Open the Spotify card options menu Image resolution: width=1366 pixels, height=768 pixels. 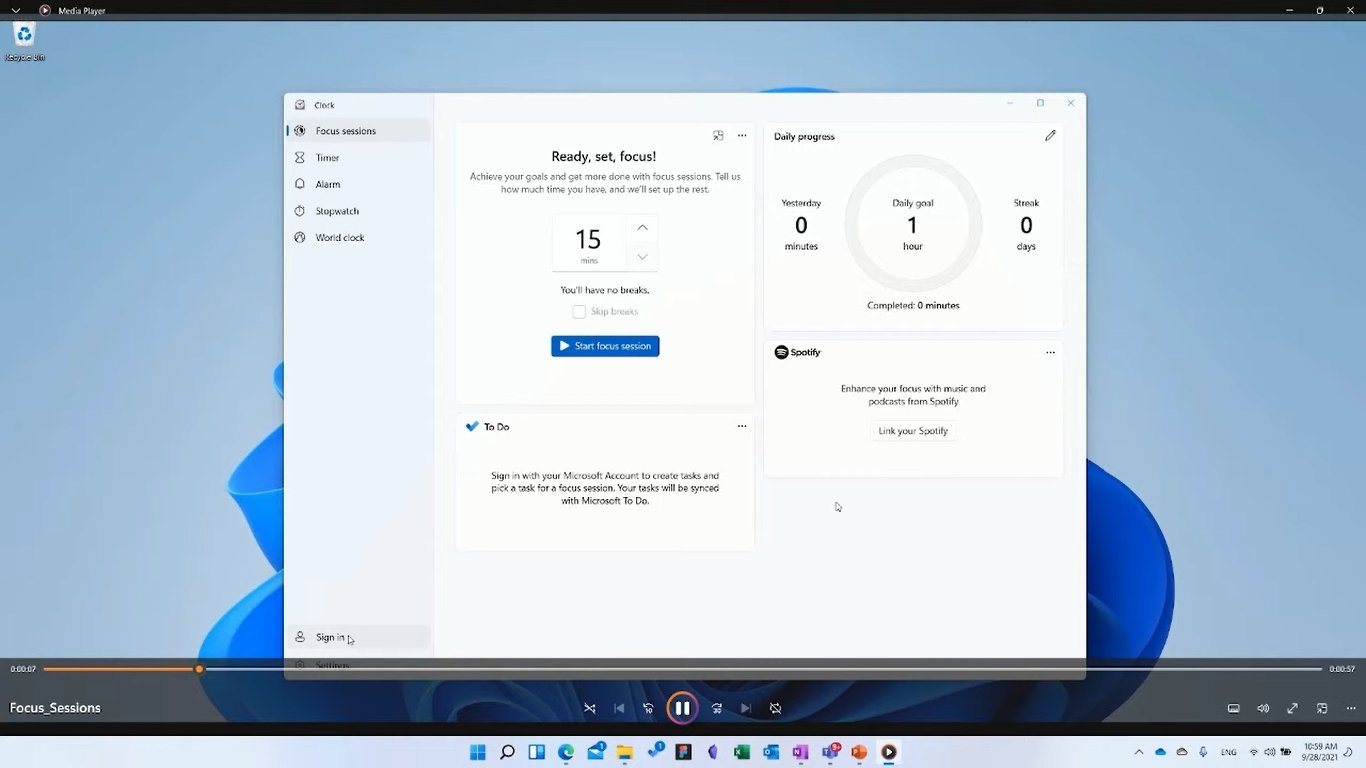pyautogui.click(x=1050, y=352)
